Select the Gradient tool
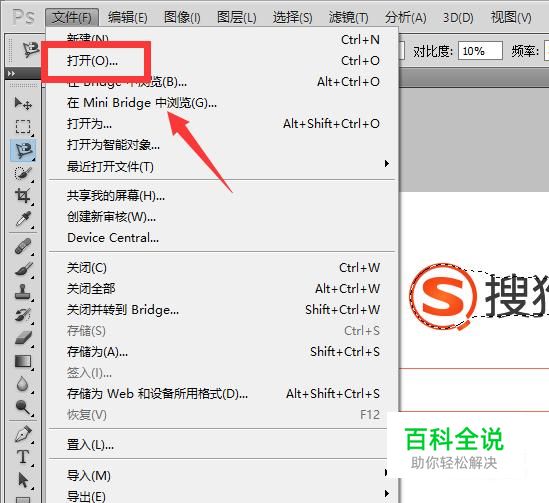 tap(23, 361)
